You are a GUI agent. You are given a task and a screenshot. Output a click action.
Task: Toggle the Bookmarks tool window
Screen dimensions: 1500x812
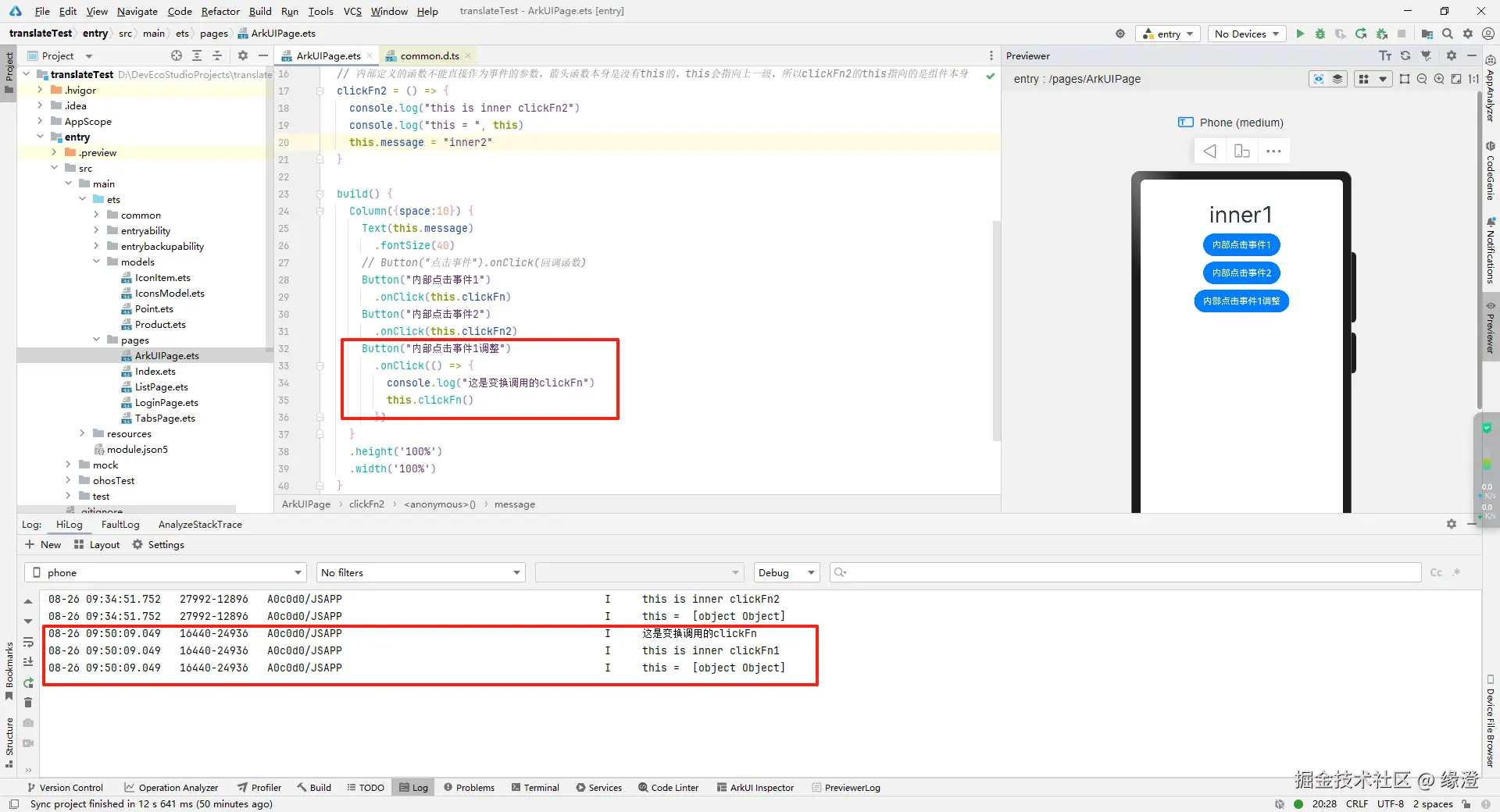click(9, 671)
